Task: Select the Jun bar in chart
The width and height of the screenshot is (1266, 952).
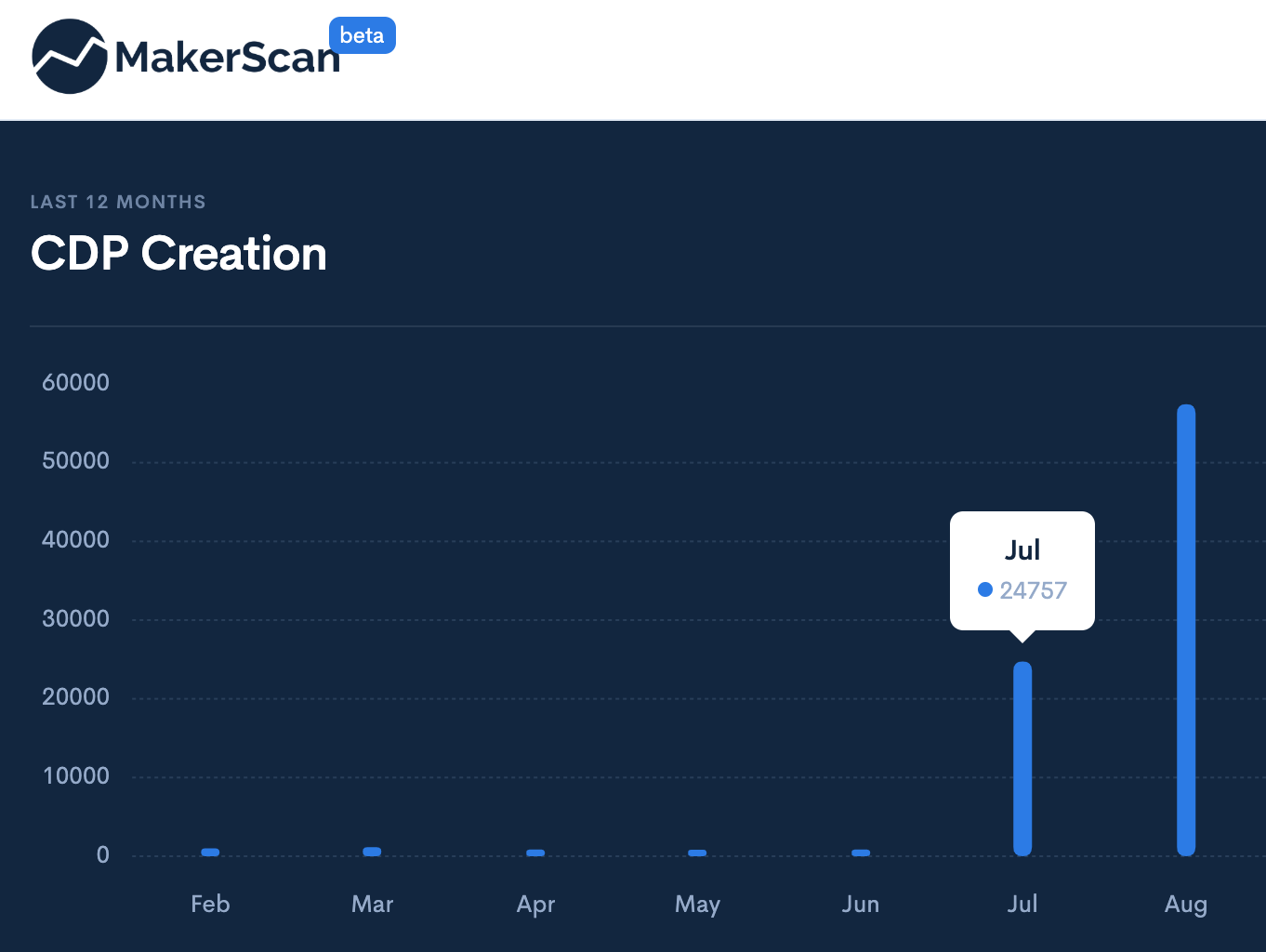Action: (861, 853)
